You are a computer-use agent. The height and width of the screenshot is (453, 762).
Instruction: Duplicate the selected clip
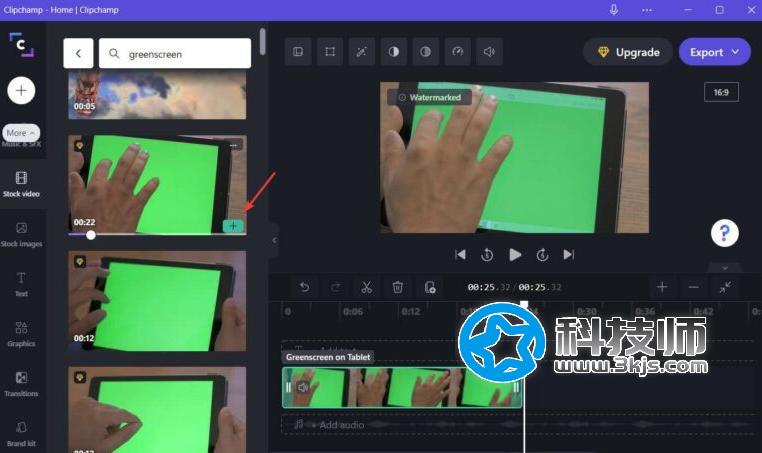430,287
